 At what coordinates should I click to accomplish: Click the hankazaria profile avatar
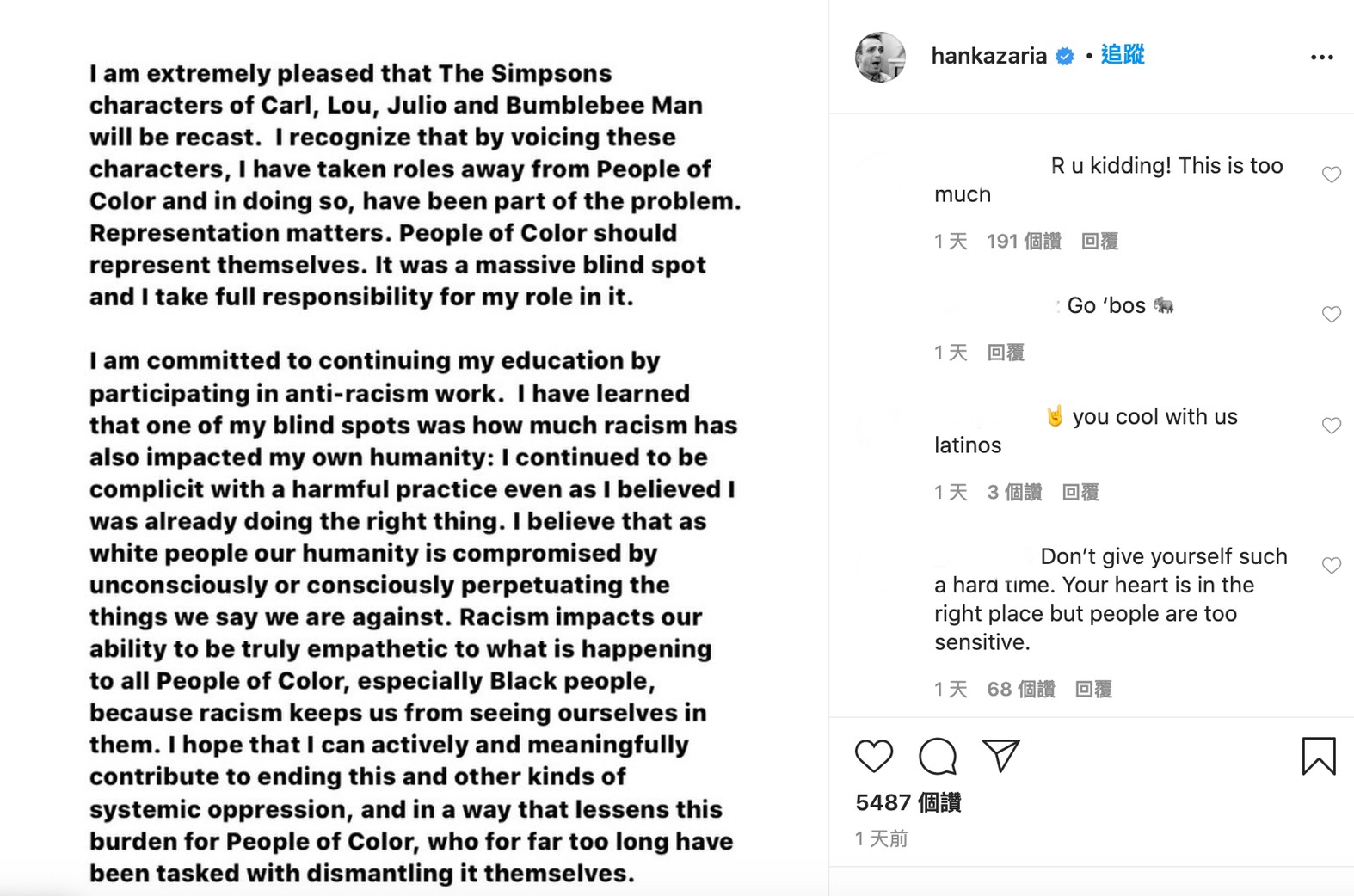880,57
